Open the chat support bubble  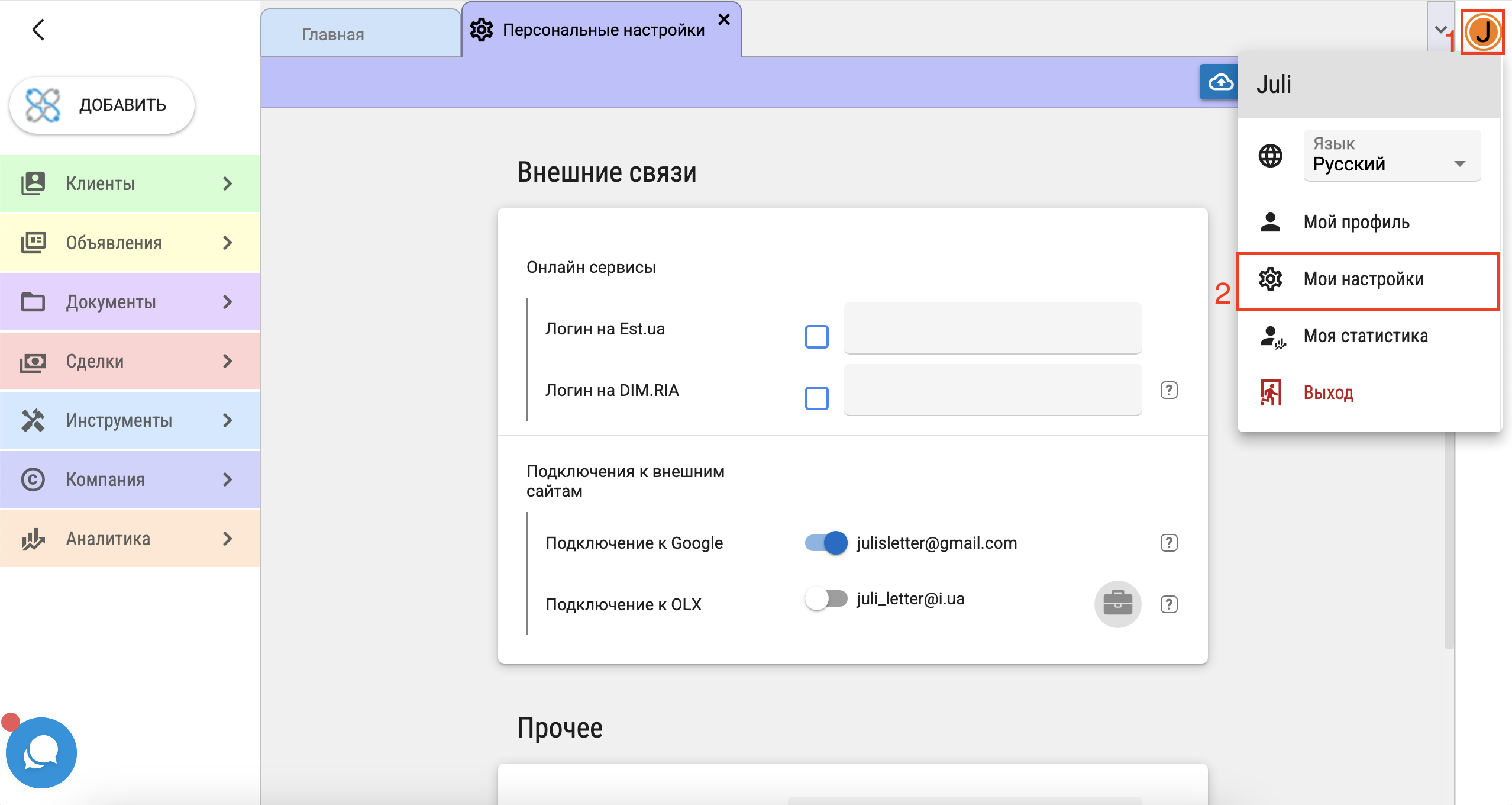click(41, 752)
